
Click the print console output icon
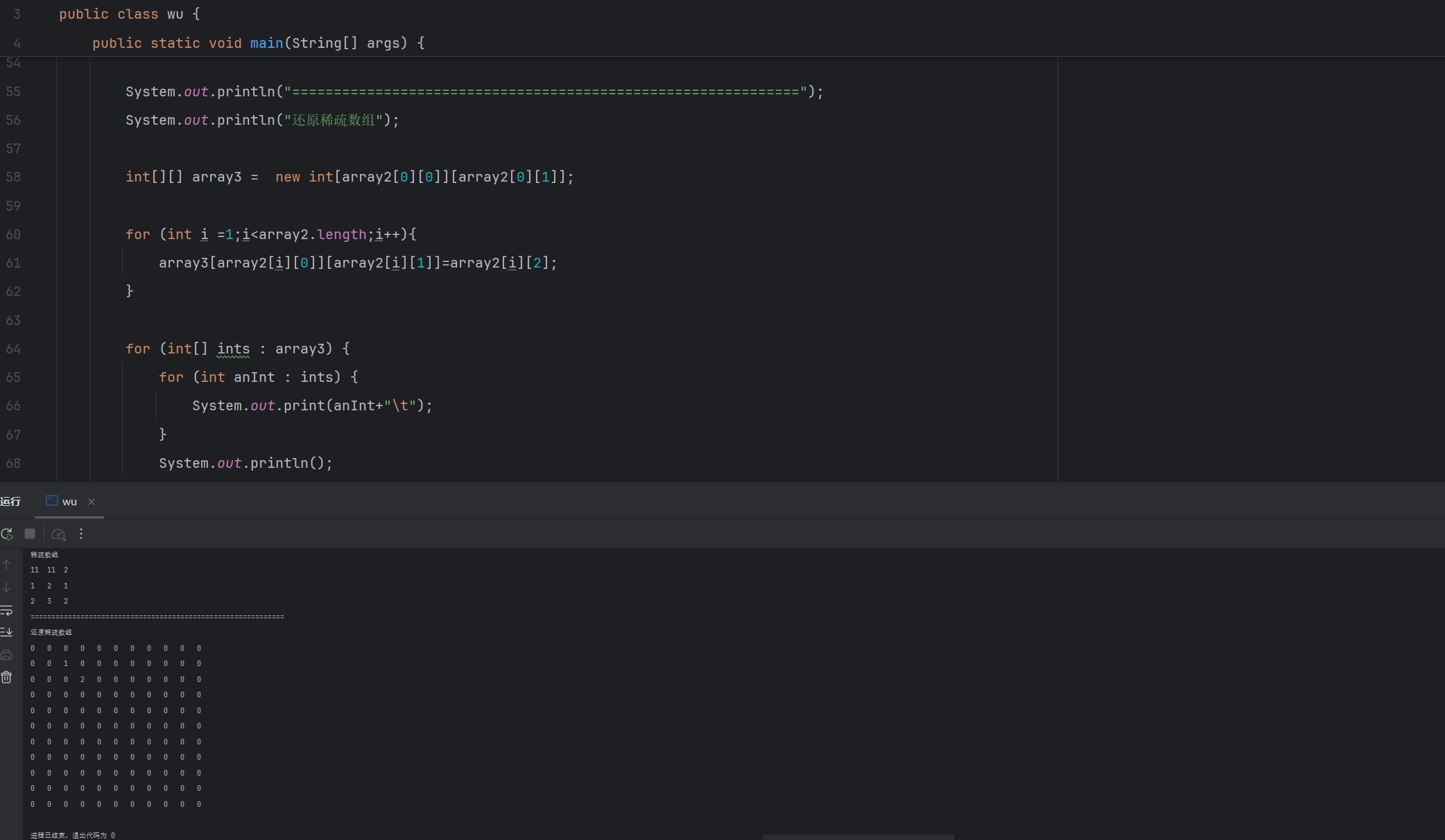coord(6,655)
